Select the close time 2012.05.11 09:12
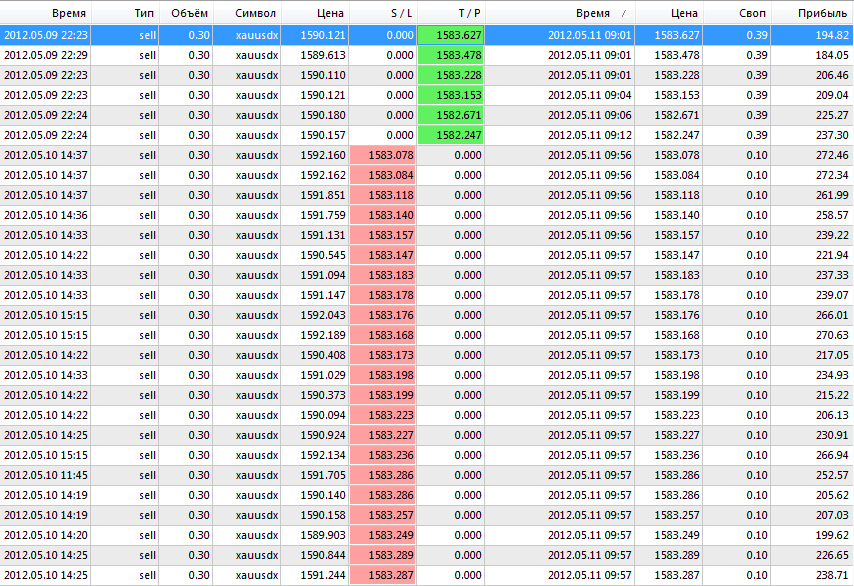The height and width of the screenshot is (586, 854). (x=590, y=135)
